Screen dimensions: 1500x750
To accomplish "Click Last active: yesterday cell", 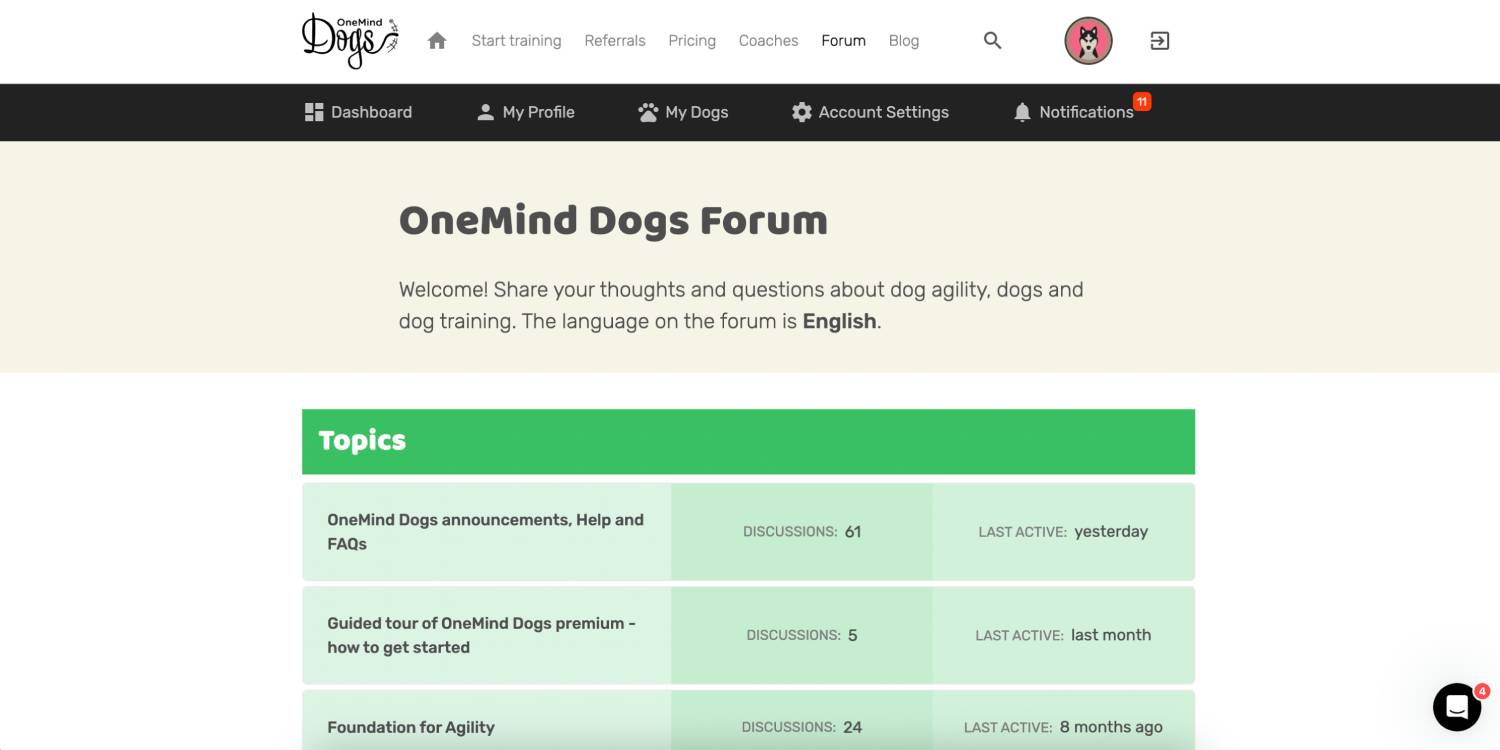I will click(1063, 532).
